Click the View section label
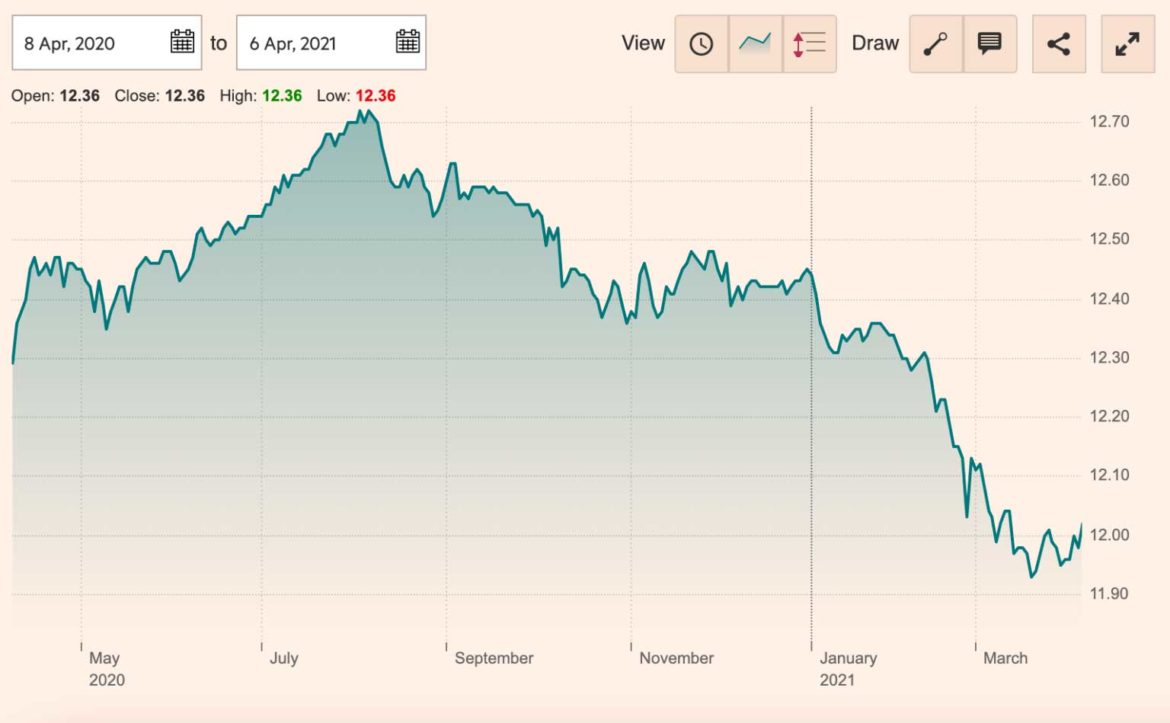1170x723 pixels. pos(644,43)
